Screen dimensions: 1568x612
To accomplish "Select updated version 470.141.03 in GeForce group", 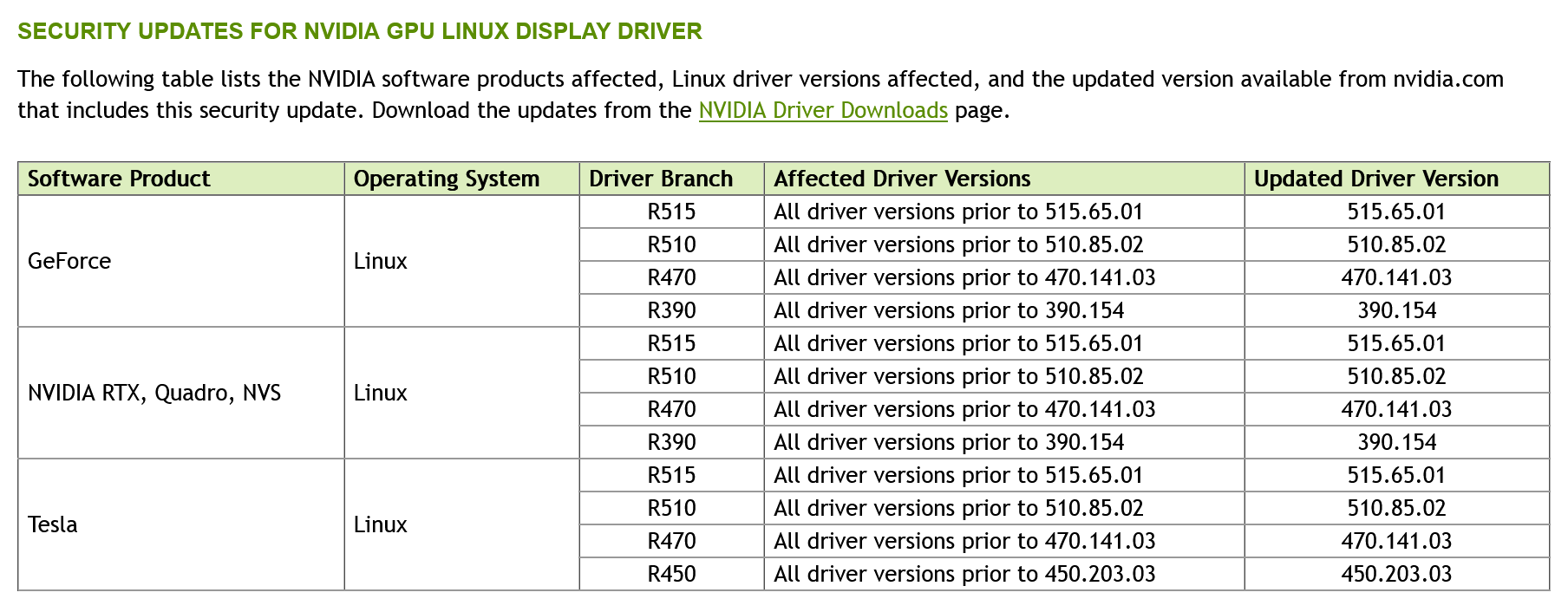I will 1397,277.
